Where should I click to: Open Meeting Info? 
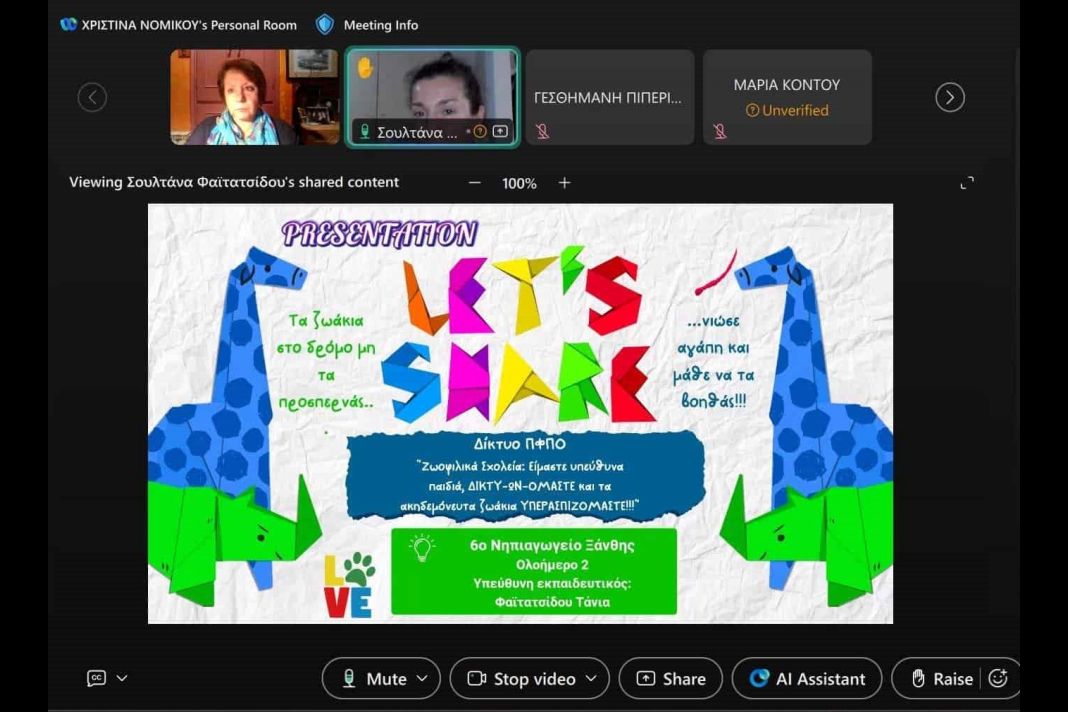tap(368, 25)
